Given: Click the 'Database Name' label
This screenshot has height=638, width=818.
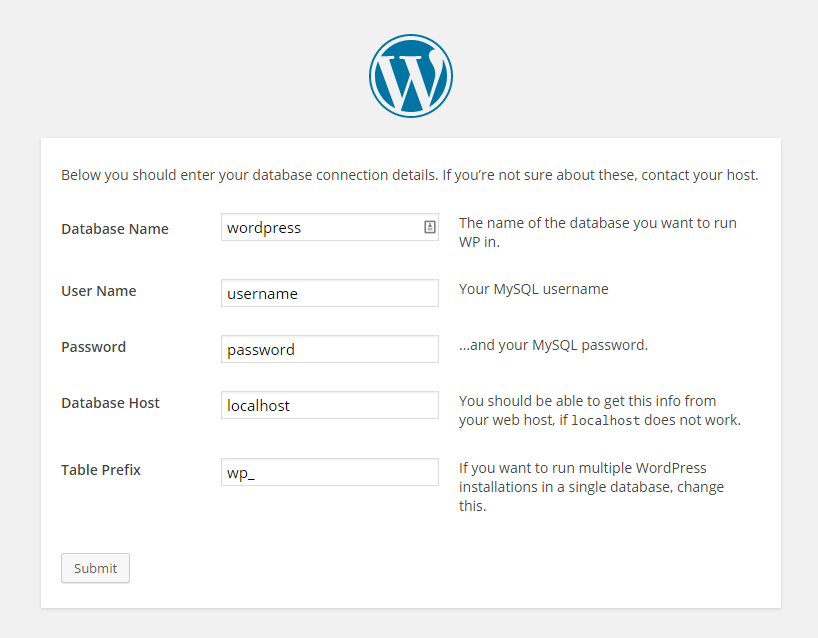Looking at the screenshot, I should tap(114, 228).
